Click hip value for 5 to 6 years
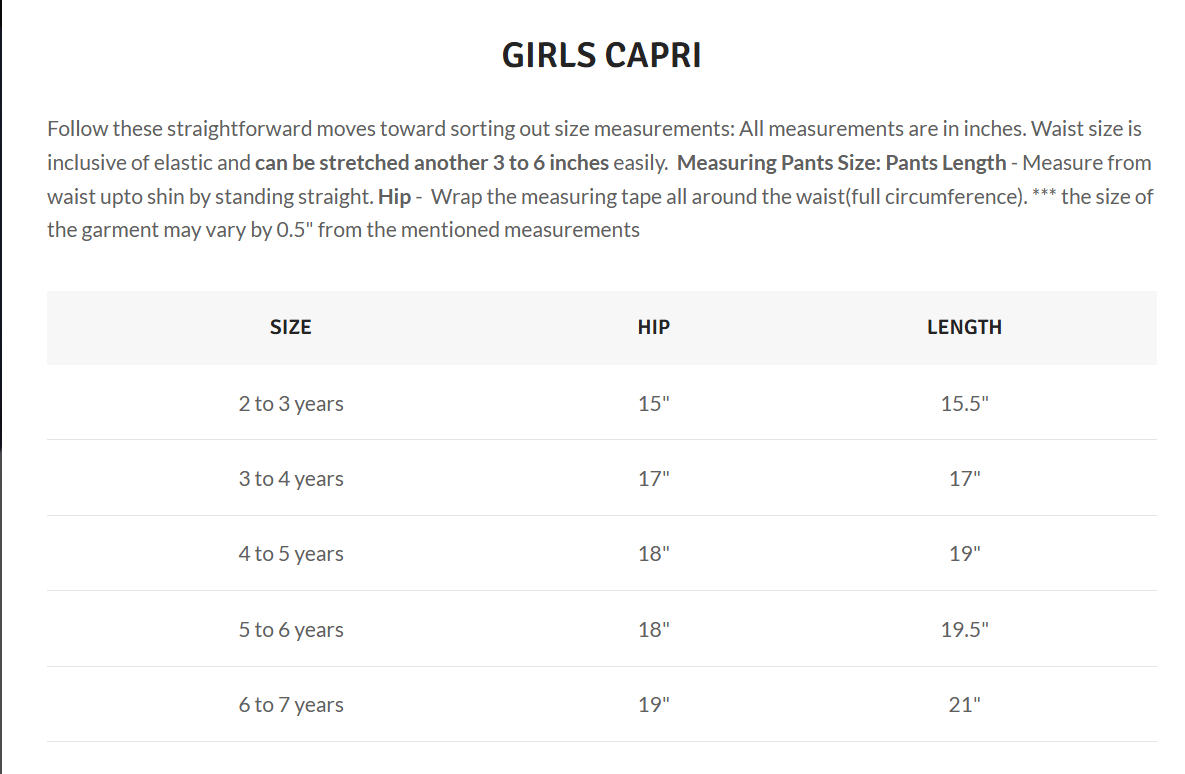This screenshot has width=1185, height=774. 653,630
